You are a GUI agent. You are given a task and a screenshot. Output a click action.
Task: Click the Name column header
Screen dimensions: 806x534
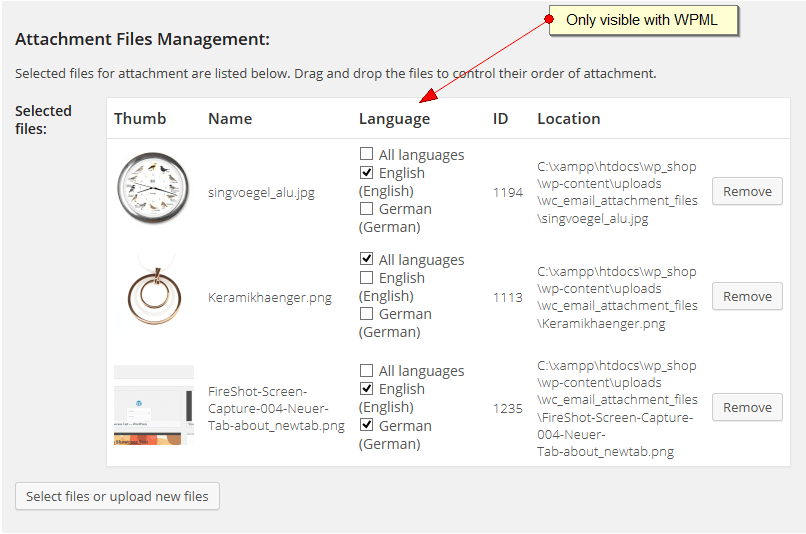coord(230,119)
